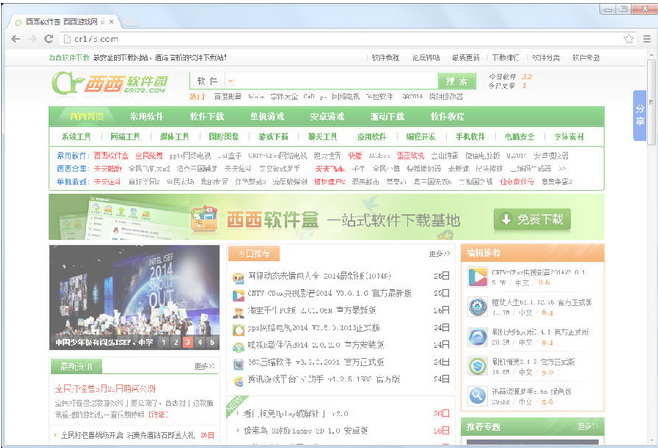Bookmark this page with the star icon
This screenshot has height=448, width=658.
pyautogui.click(x=628, y=39)
